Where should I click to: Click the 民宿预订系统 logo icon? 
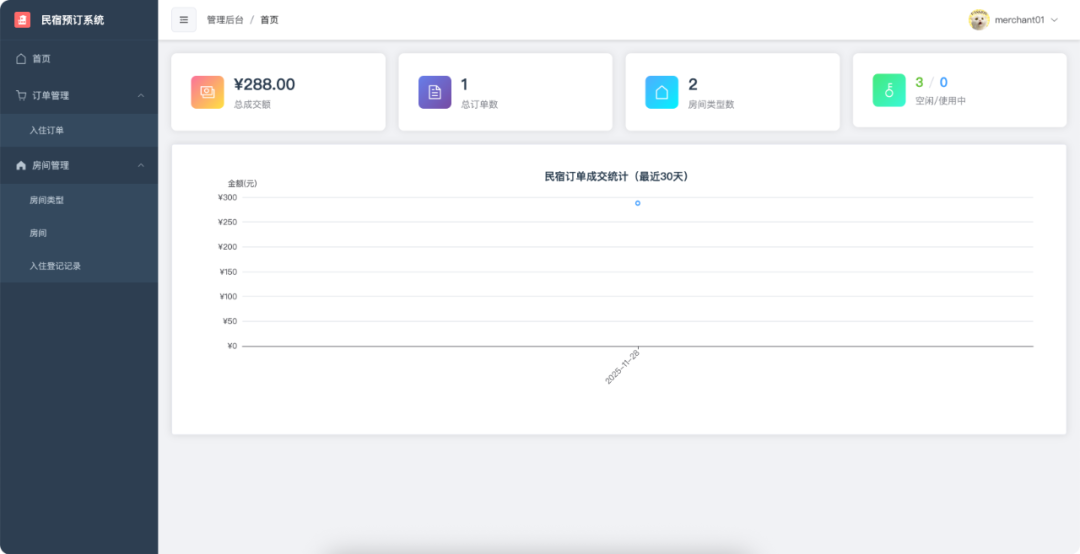pyautogui.click(x=22, y=20)
